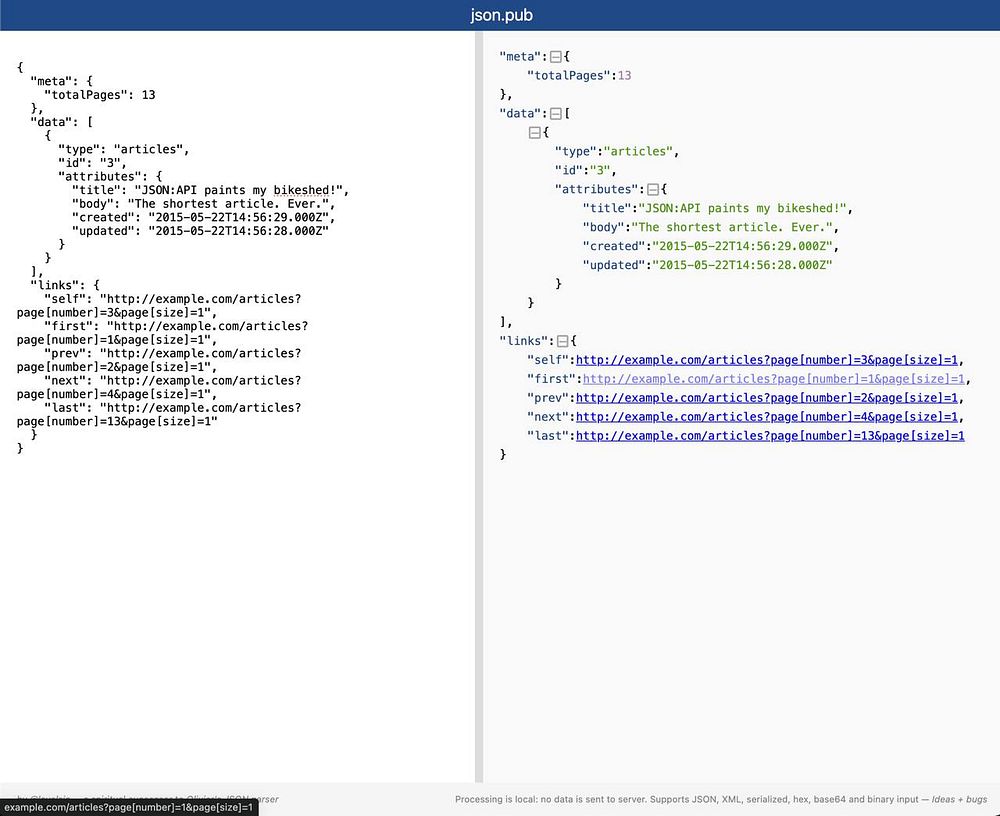Screen dimensions: 1000x816
Task: Click the title value "JSON:API paints my bikeshed!"
Action: point(742,208)
